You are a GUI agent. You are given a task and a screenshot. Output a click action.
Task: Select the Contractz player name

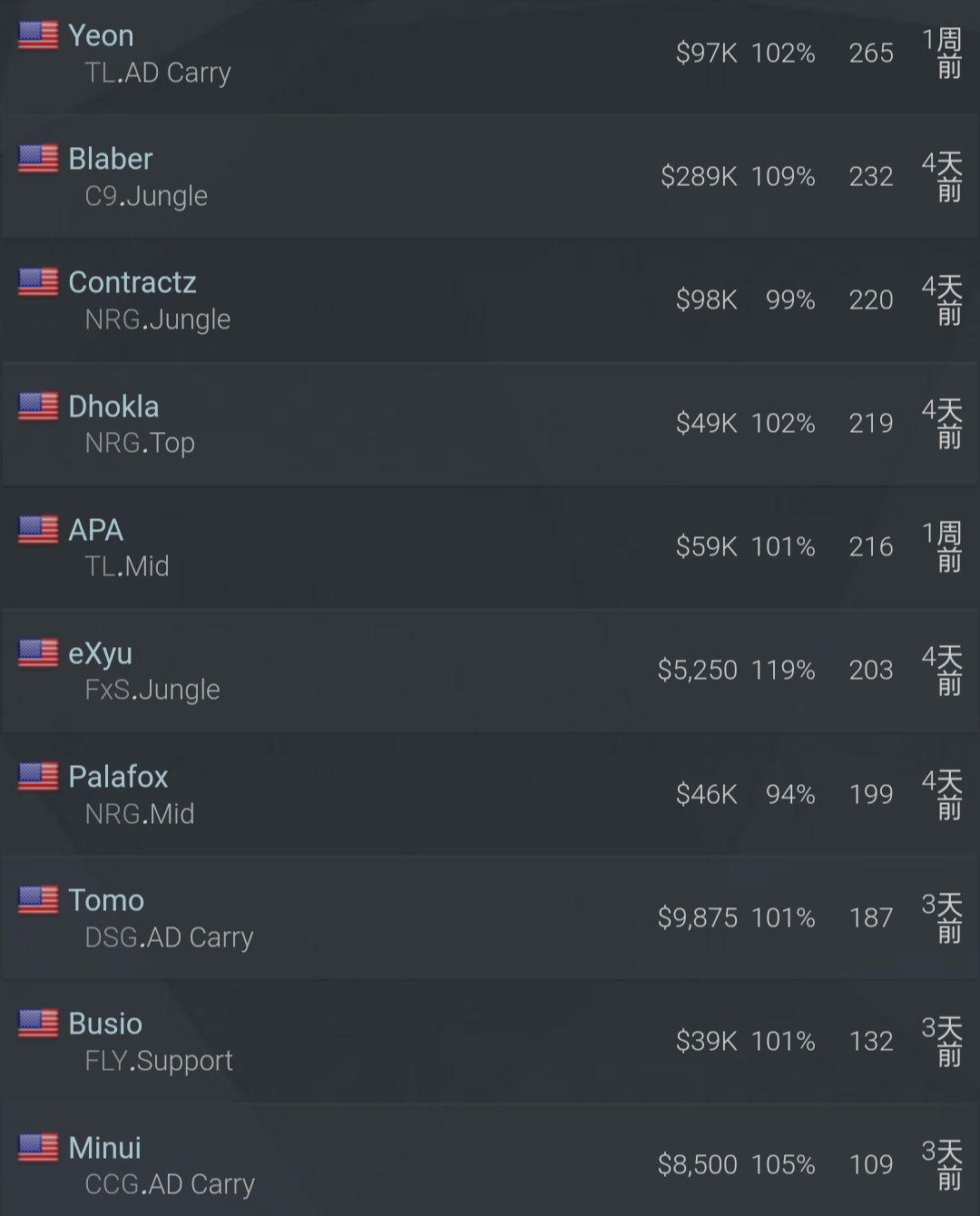pos(132,282)
